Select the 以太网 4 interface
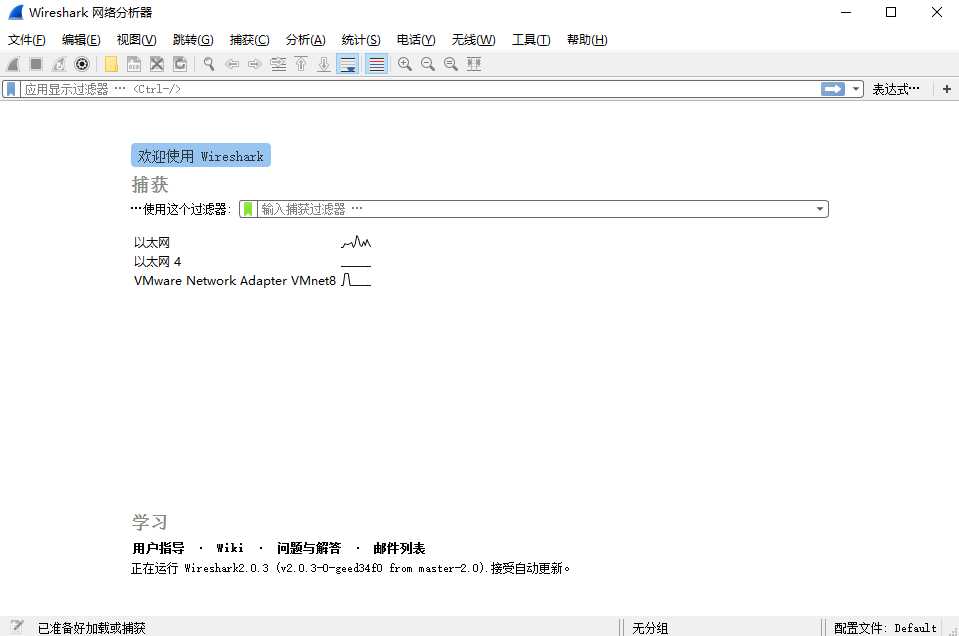The width and height of the screenshot is (959, 636). tap(157, 262)
